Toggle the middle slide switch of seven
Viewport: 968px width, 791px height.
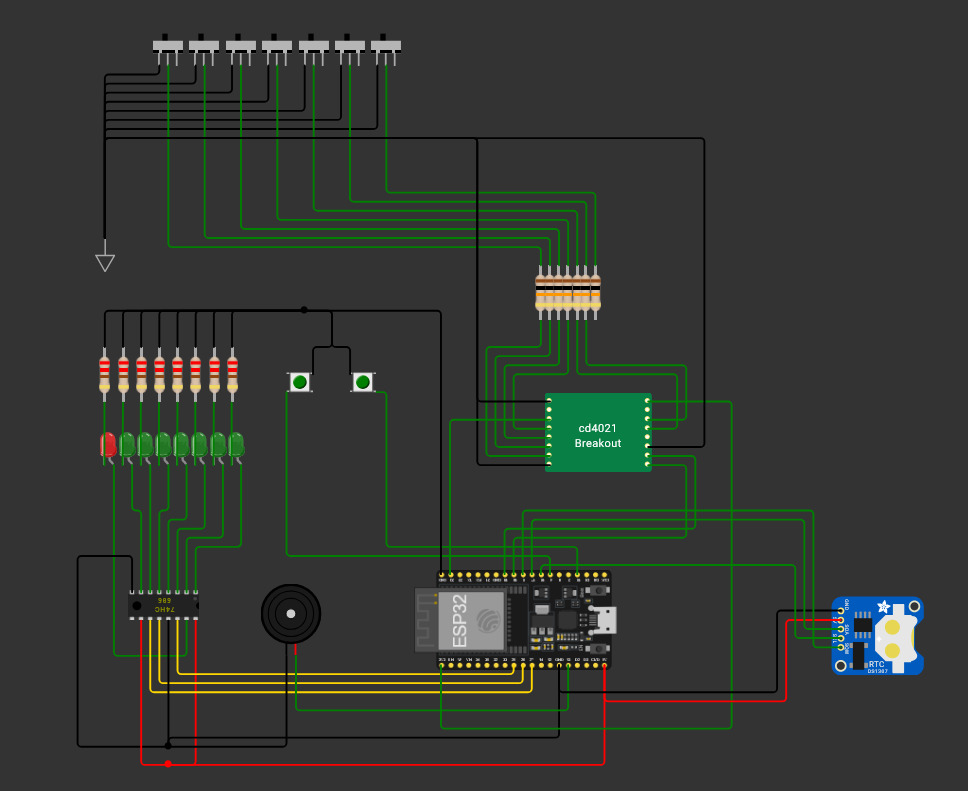277,49
